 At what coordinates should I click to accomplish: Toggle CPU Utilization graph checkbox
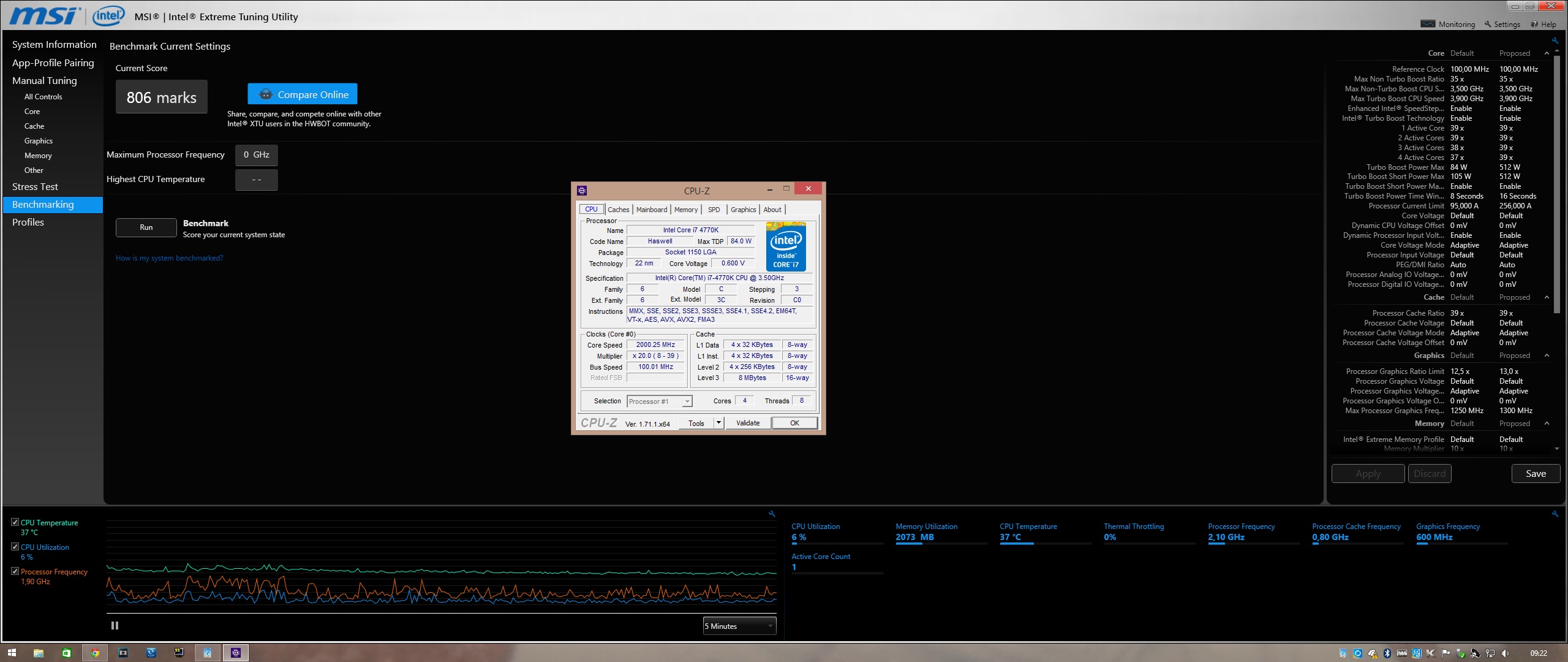(x=15, y=547)
